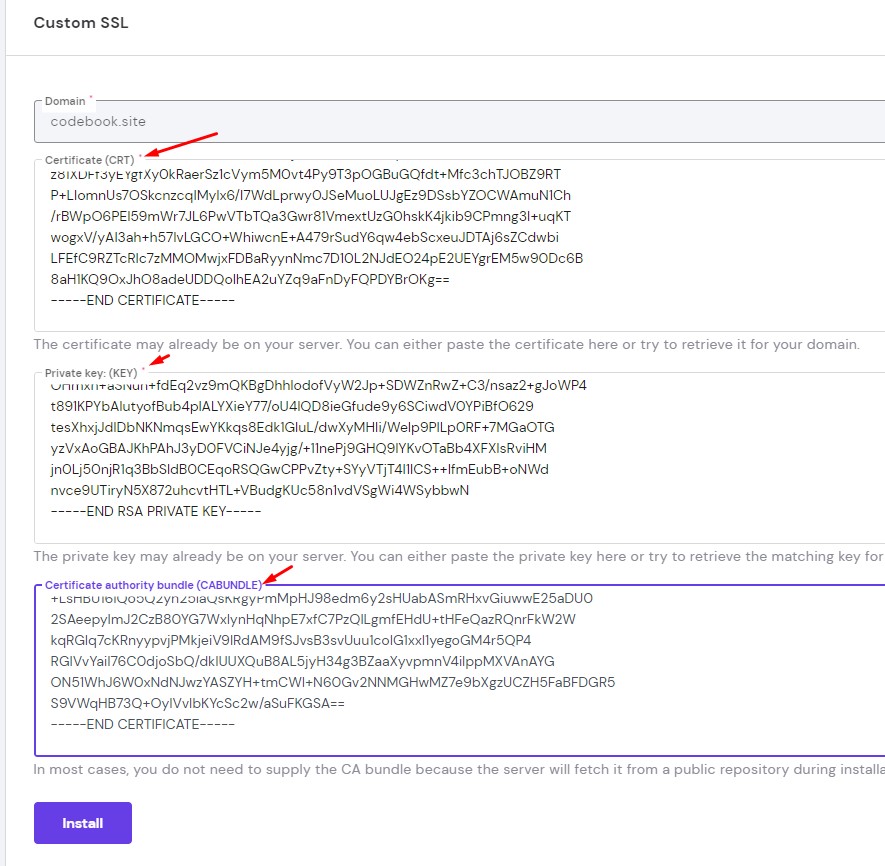
Task: Click the key line starting t891KPYbAlutyofBub4
Action: point(292,406)
